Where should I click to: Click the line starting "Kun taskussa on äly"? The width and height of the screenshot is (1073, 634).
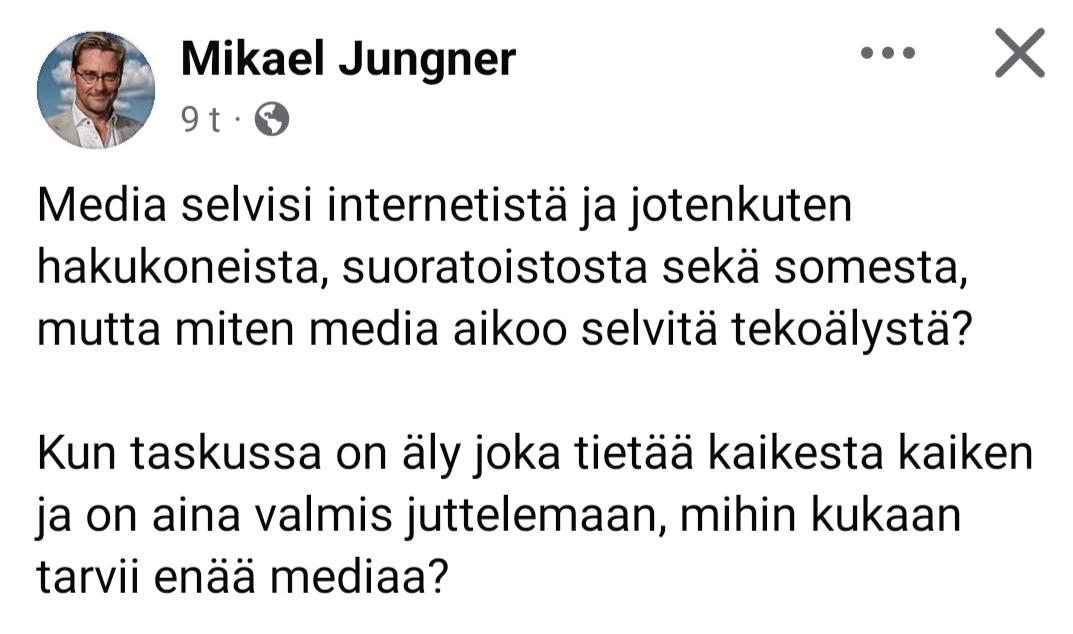tap(534, 456)
